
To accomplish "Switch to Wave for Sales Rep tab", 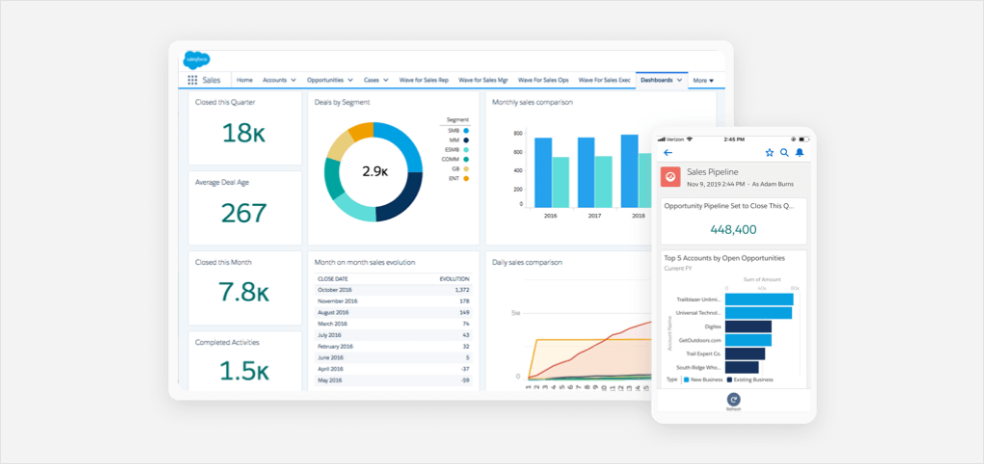I will tap(424, 80).
